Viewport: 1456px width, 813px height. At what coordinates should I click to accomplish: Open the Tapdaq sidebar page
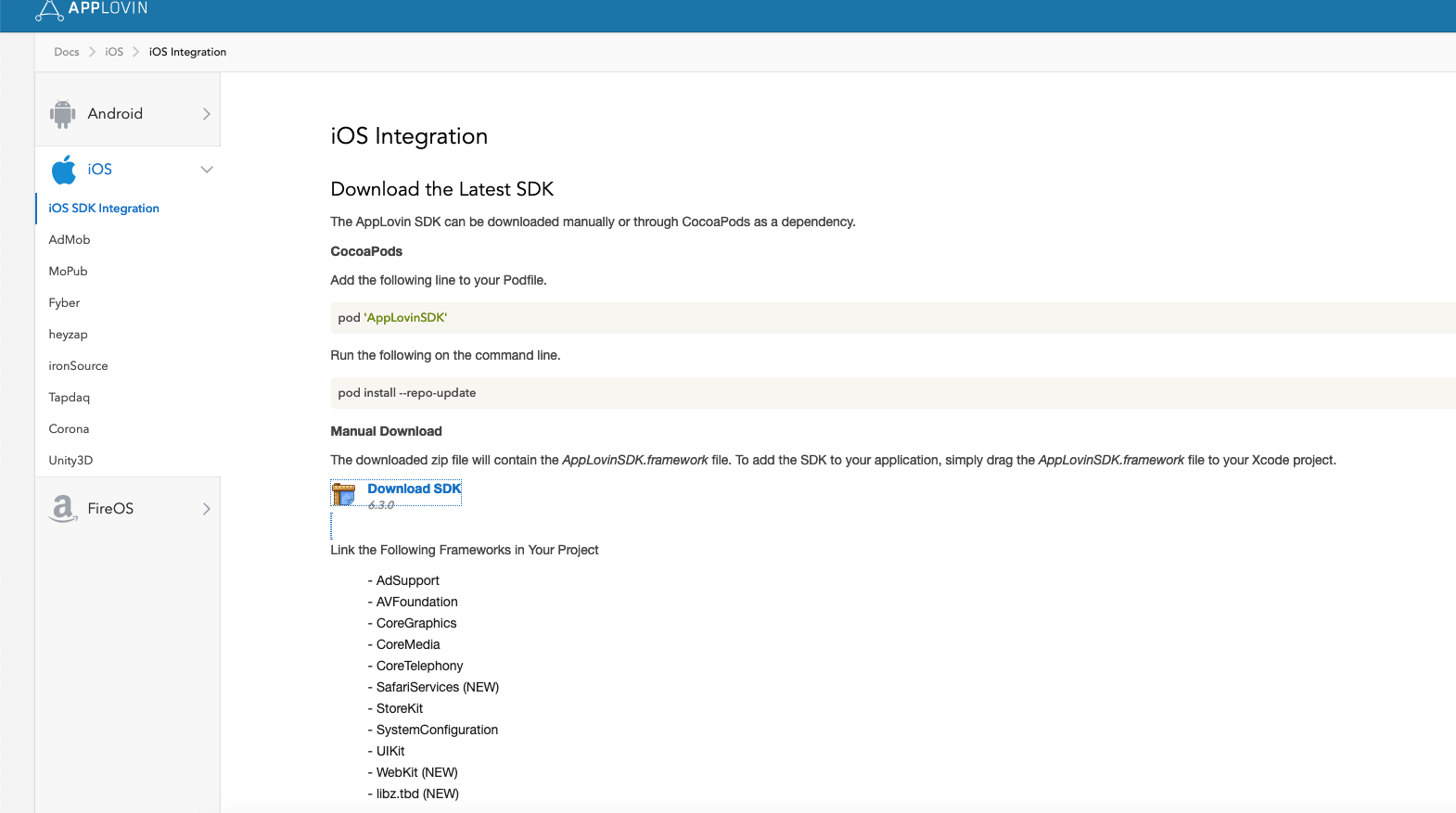(70, 398)
